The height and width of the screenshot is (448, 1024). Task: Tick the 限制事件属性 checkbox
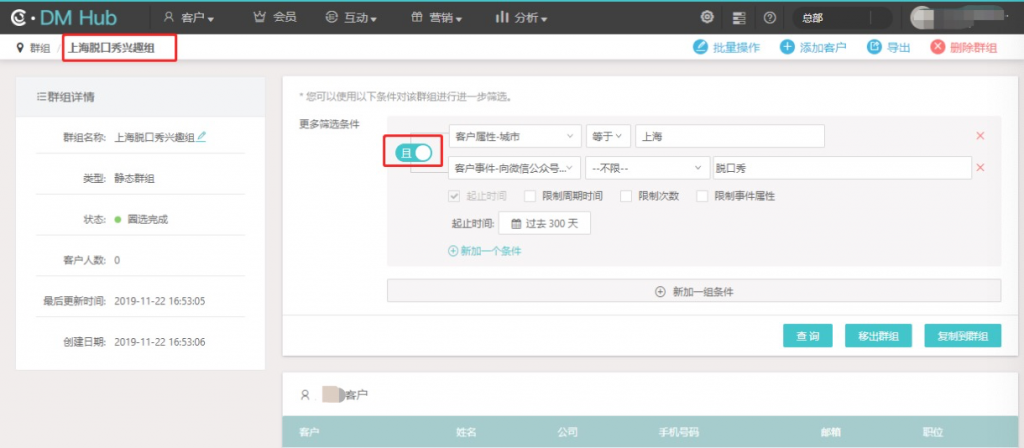coord(703,196)
